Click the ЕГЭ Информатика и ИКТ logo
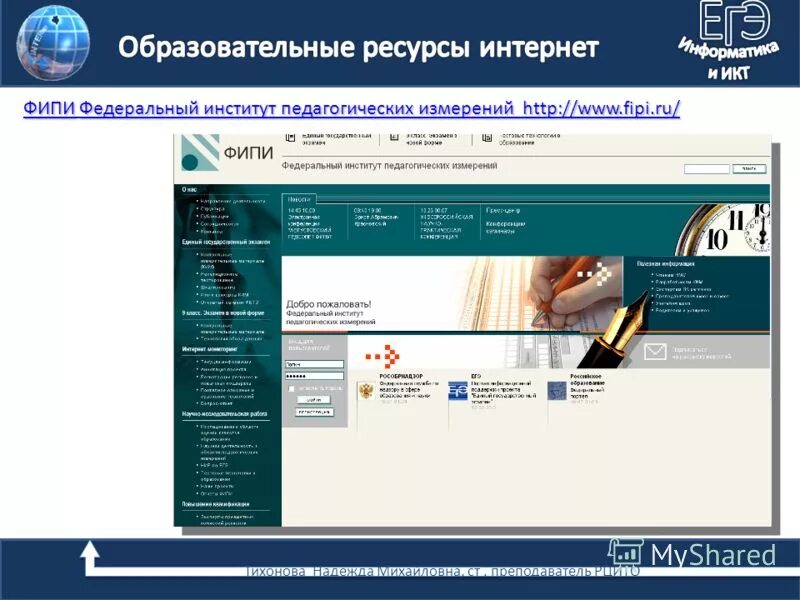Screen dimensions: 800x600 pyautogui.click(x=728, y=41)
